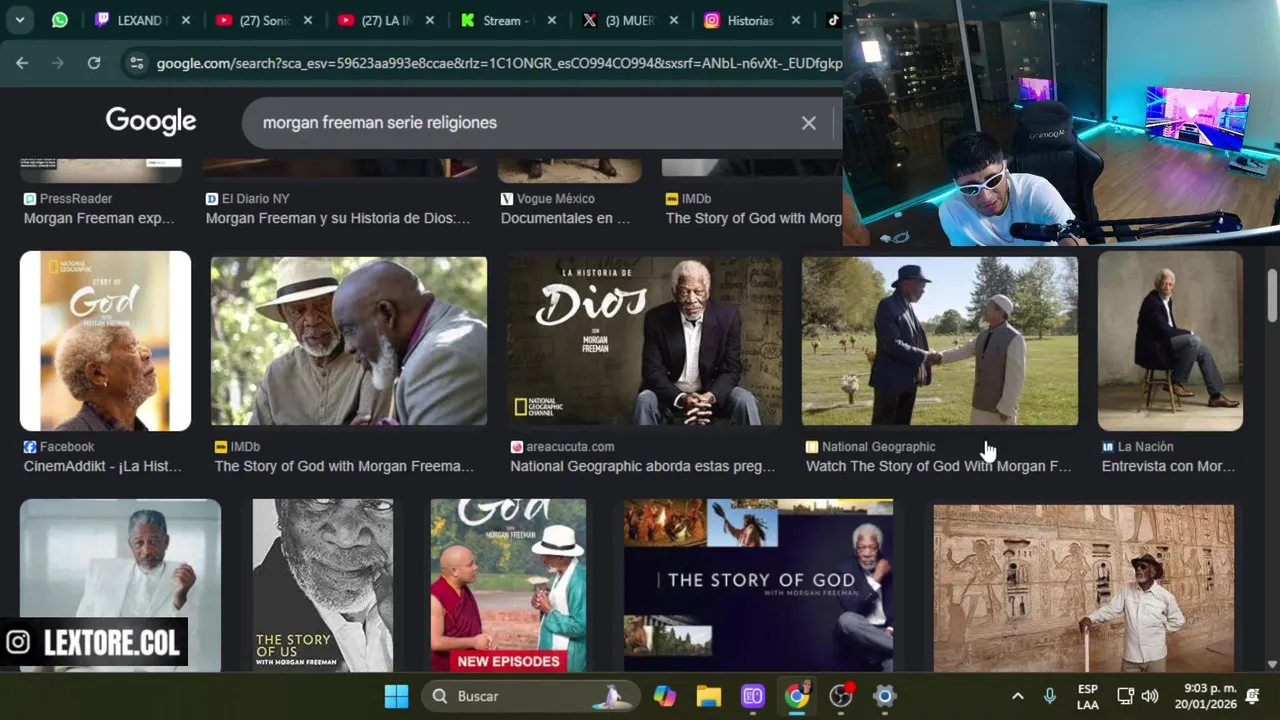This screenshot has width=1280, height=720.
Task: Click the microphone icon in the system tray
Action: [x=1049, y=696]
